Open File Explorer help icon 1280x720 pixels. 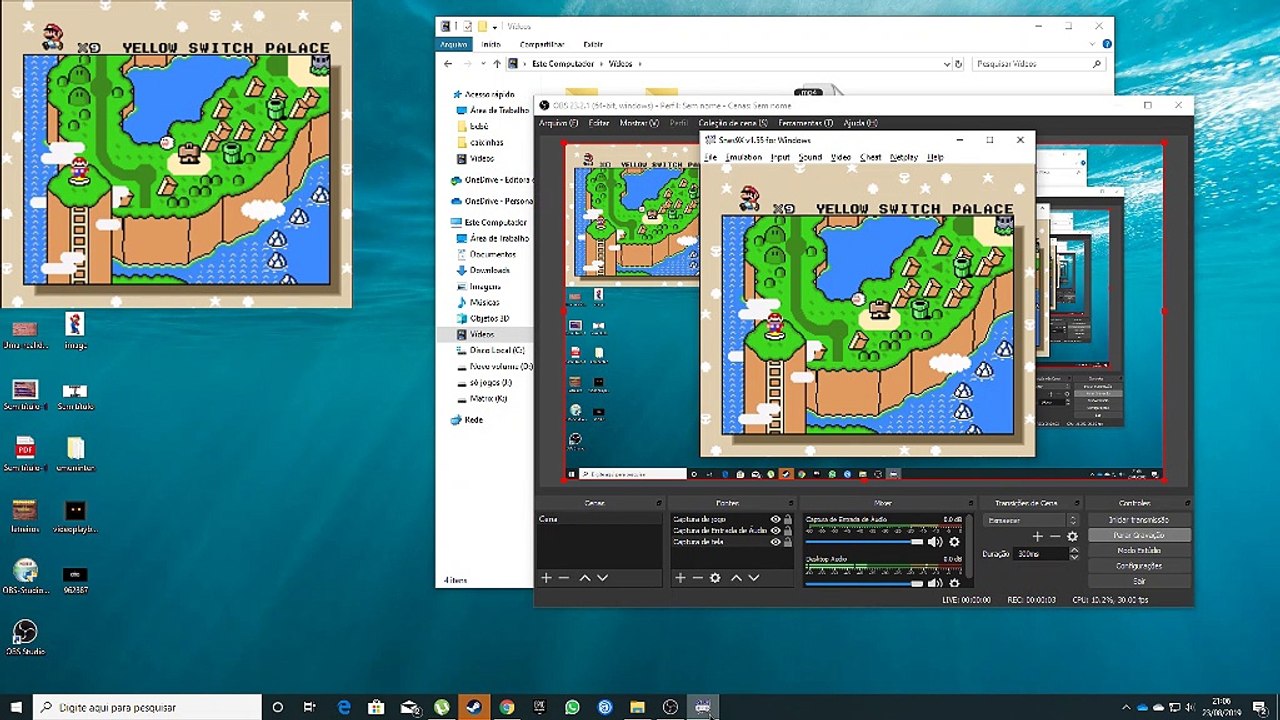point(1106,44)
